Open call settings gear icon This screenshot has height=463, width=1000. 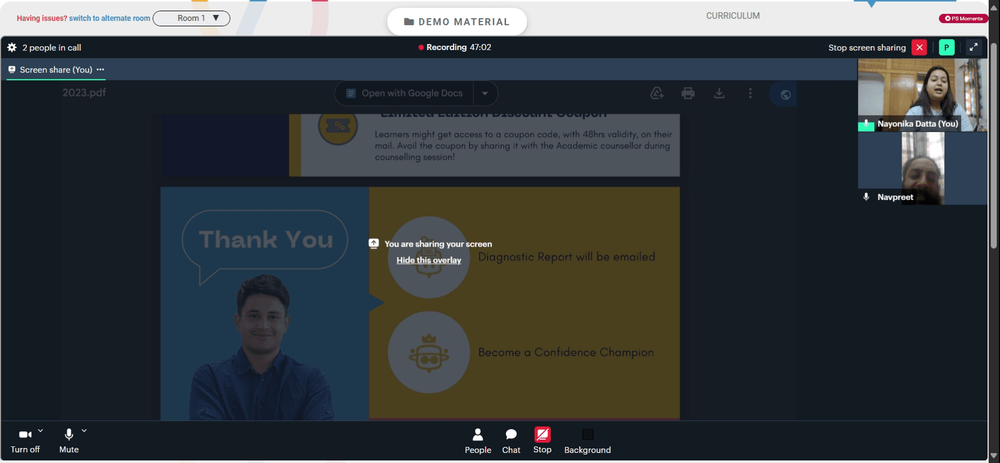tap(11, 48)
